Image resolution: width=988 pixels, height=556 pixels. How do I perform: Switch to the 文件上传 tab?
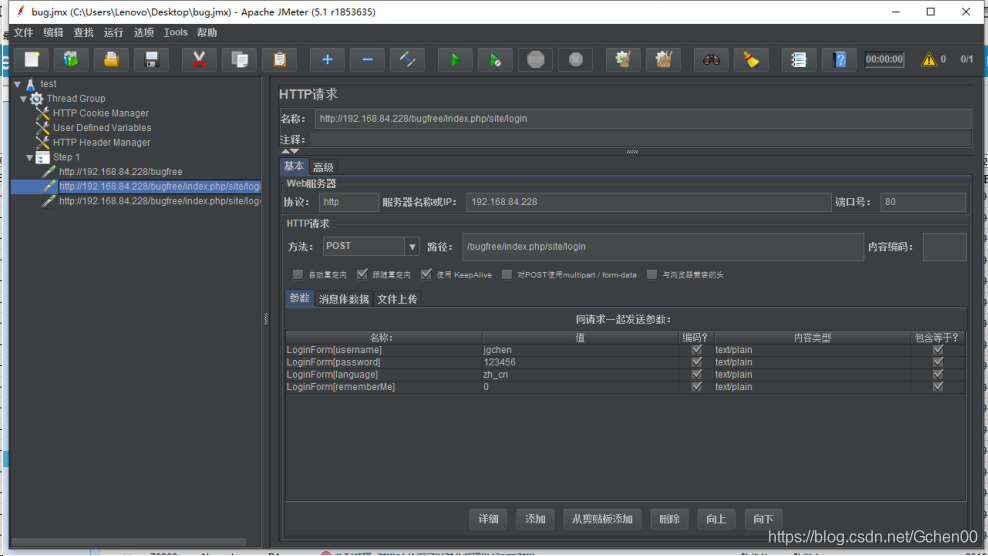point(397,299)
